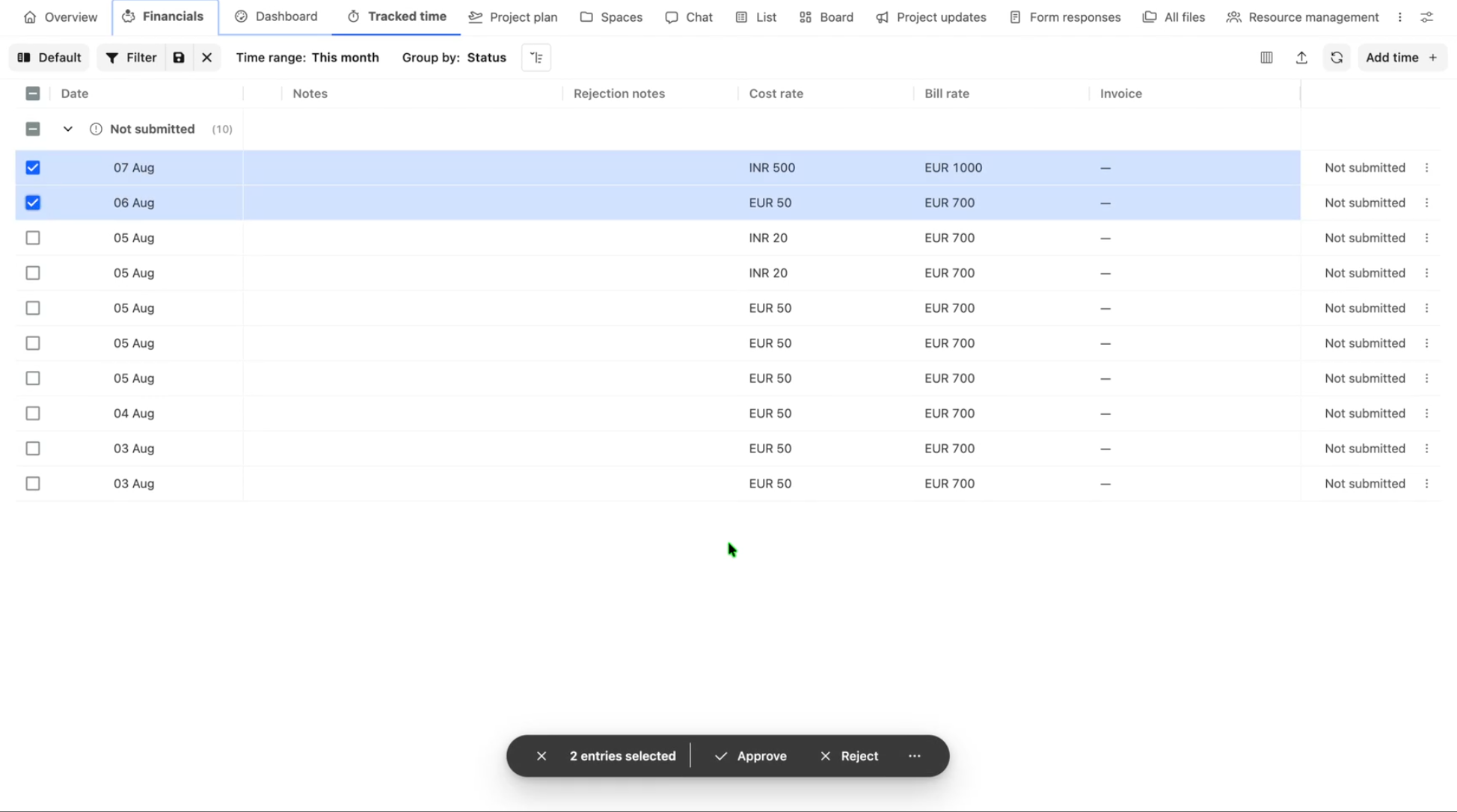Open more tabs vertical dots menu
Viewport: 1457px width, 812px height.
pyautogui.click(x=1400, y=16)
